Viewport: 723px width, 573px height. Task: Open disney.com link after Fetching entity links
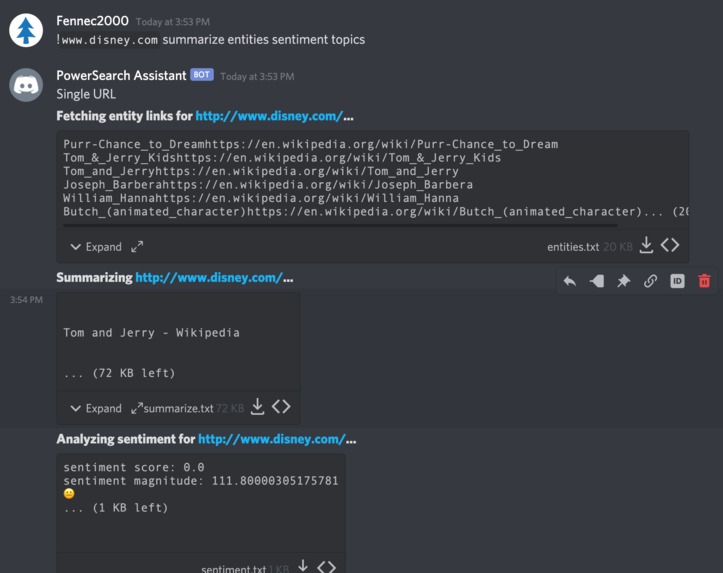[x=269, y=116]
